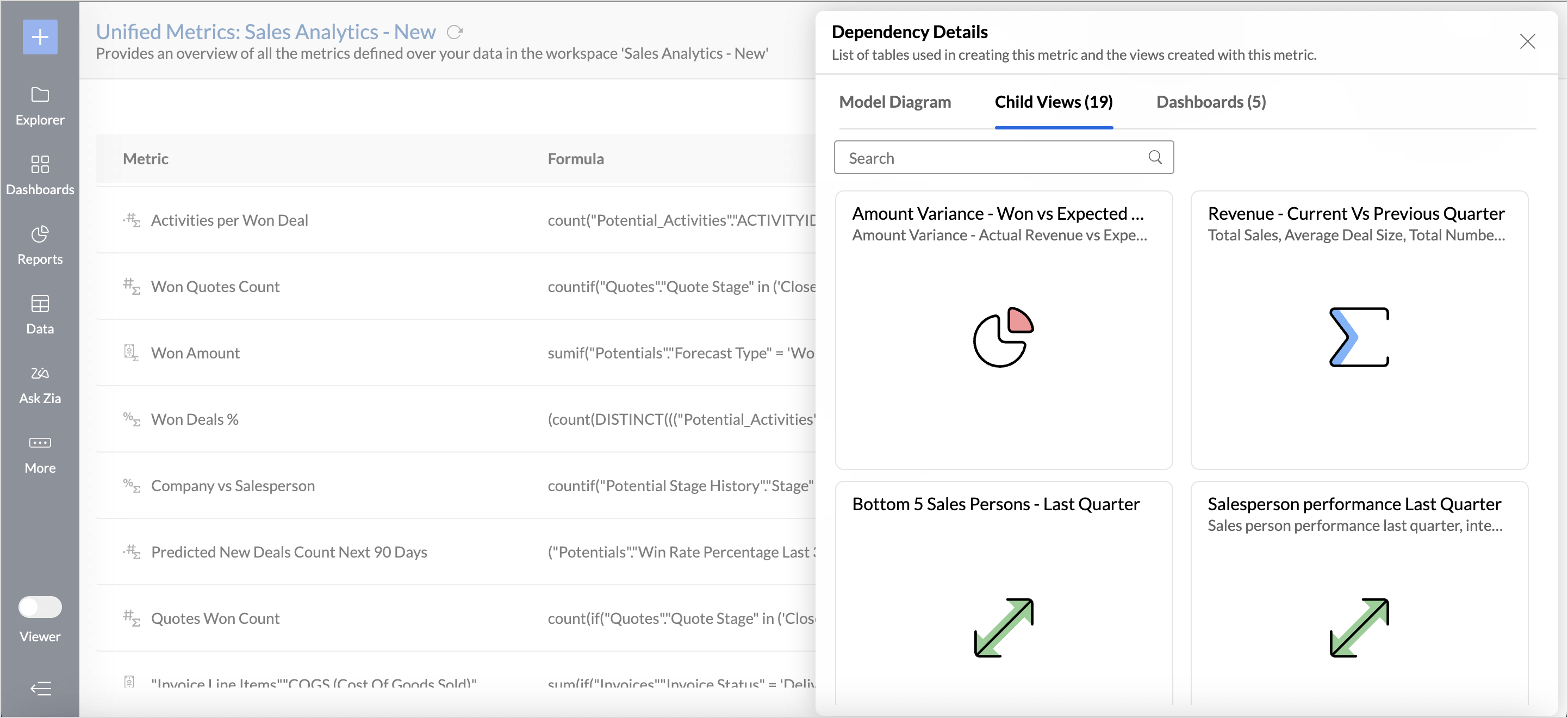Image resolution: width=1568 pixels, height=718 pixels.
Task: Click the Won Deals % metric icon
Action: [132, 419]
